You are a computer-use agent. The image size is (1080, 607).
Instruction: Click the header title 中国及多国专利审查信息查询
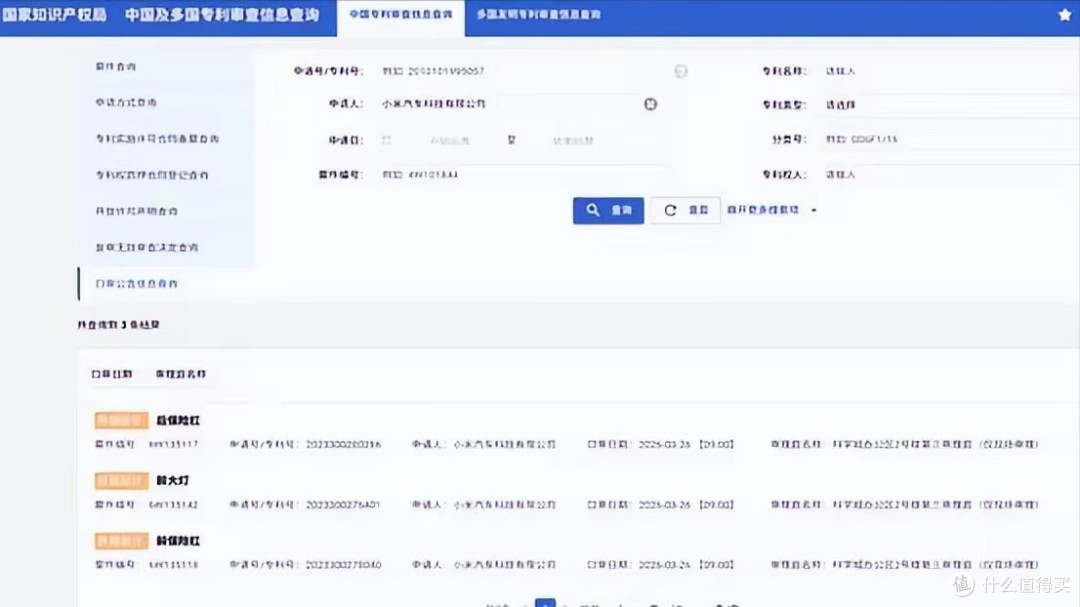(222, 14)
